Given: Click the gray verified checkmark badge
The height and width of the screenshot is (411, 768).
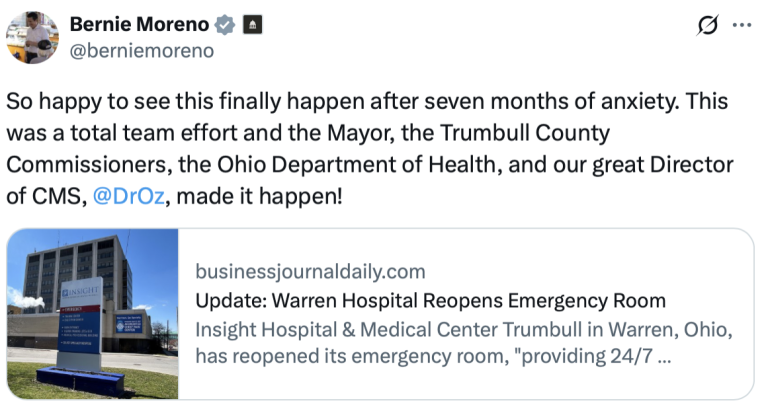Looking at the screenshot, I should coord(227,25).
